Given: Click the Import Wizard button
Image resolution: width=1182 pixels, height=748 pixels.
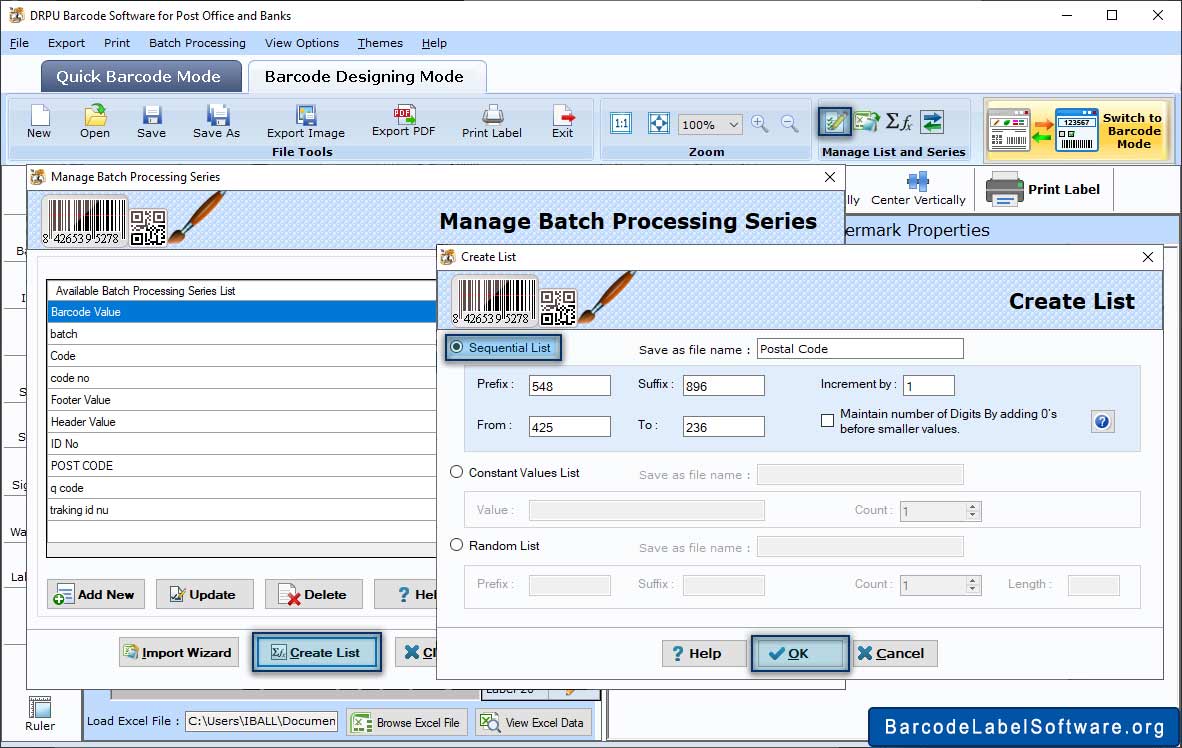Looking at the screenshot, I should tap(179, 652).
